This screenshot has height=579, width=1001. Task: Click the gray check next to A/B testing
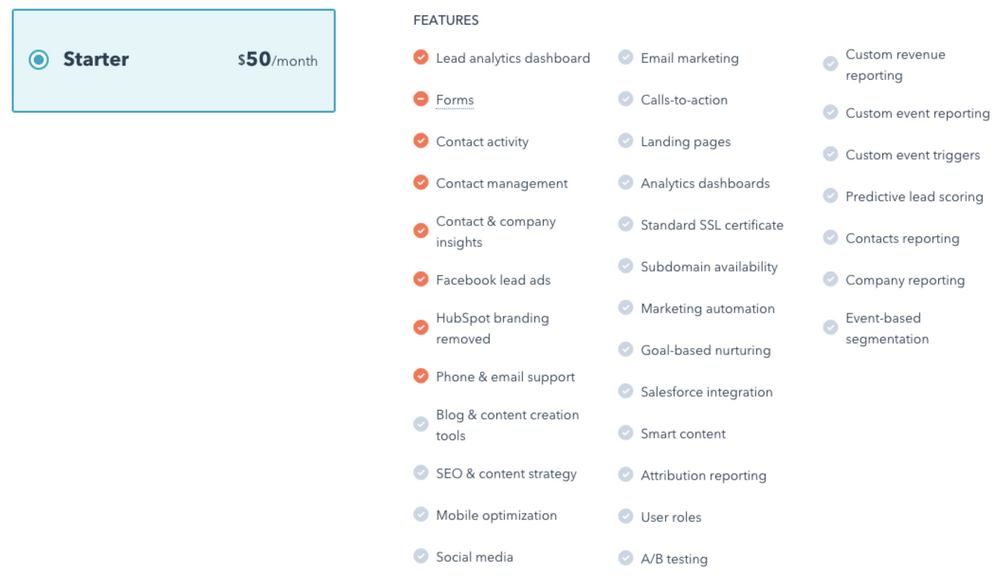tap(626, 558)
